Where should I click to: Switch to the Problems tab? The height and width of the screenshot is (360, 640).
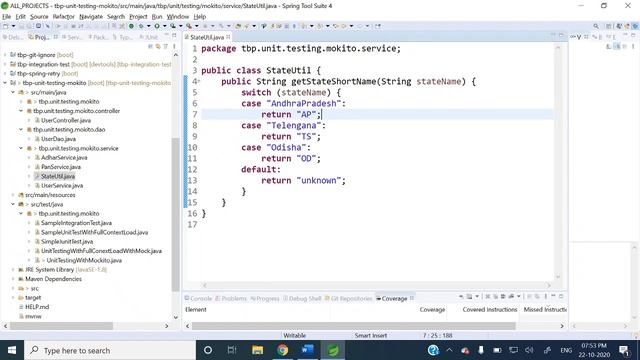pyautogui.click(x=231, y=298)
